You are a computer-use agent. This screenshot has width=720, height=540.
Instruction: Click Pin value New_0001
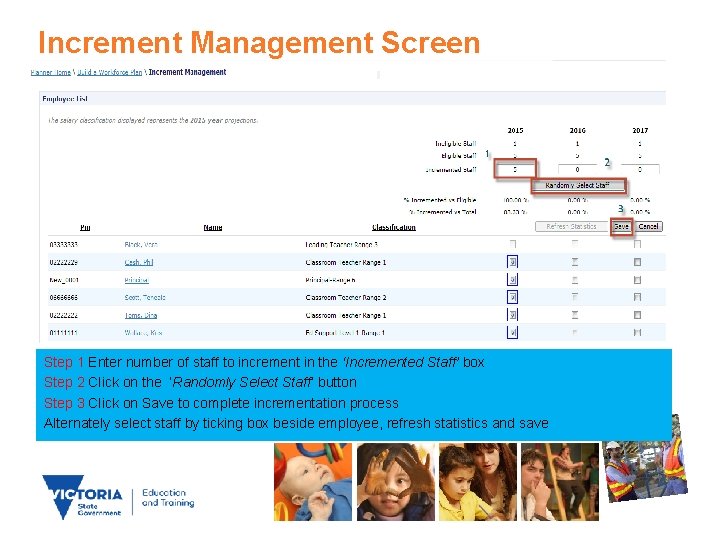pos(64,280)
